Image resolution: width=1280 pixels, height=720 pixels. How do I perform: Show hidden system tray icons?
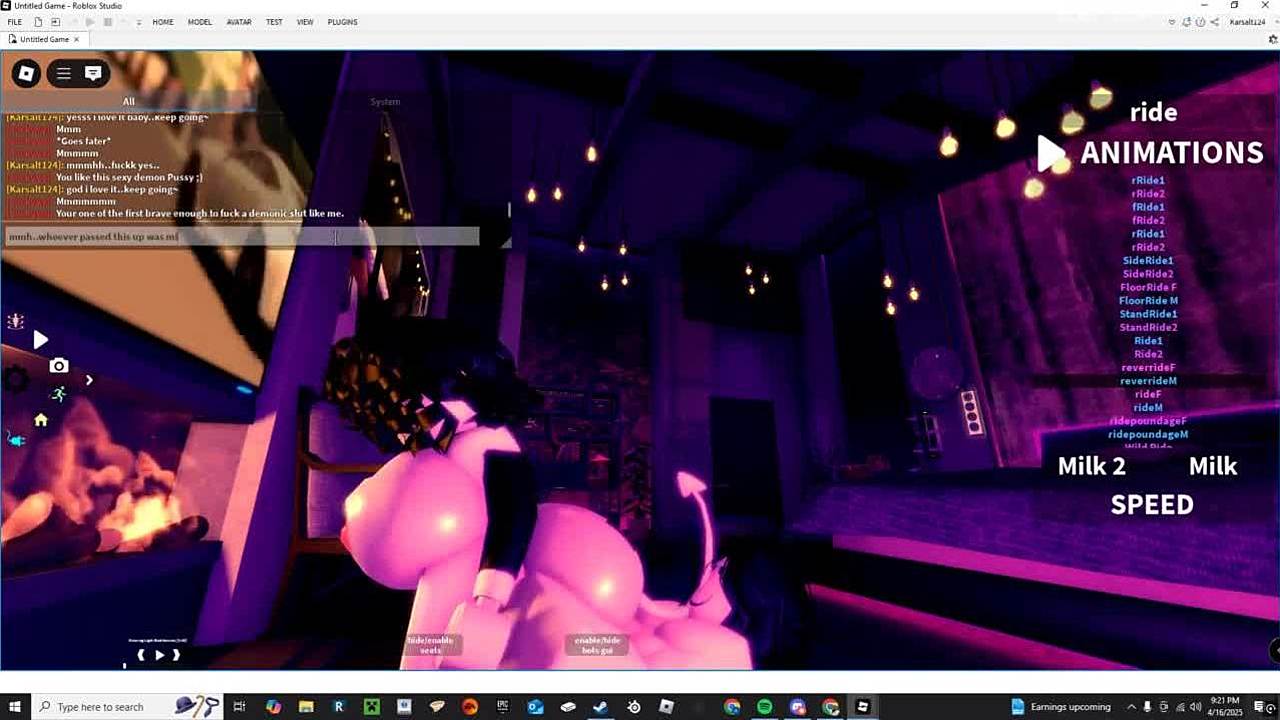point(1131,707)
